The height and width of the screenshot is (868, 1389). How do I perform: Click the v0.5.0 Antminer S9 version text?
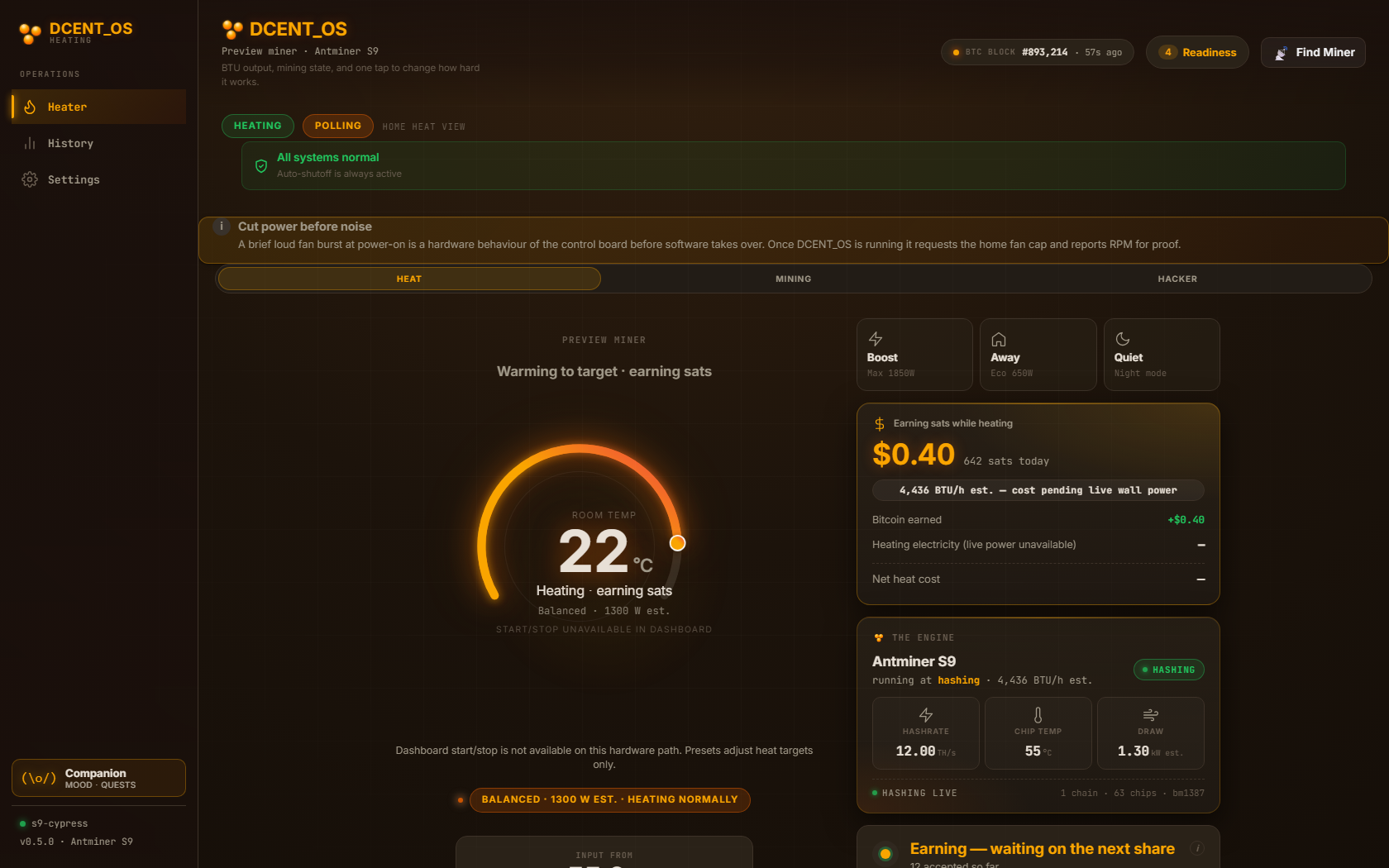tap(76, 842)
